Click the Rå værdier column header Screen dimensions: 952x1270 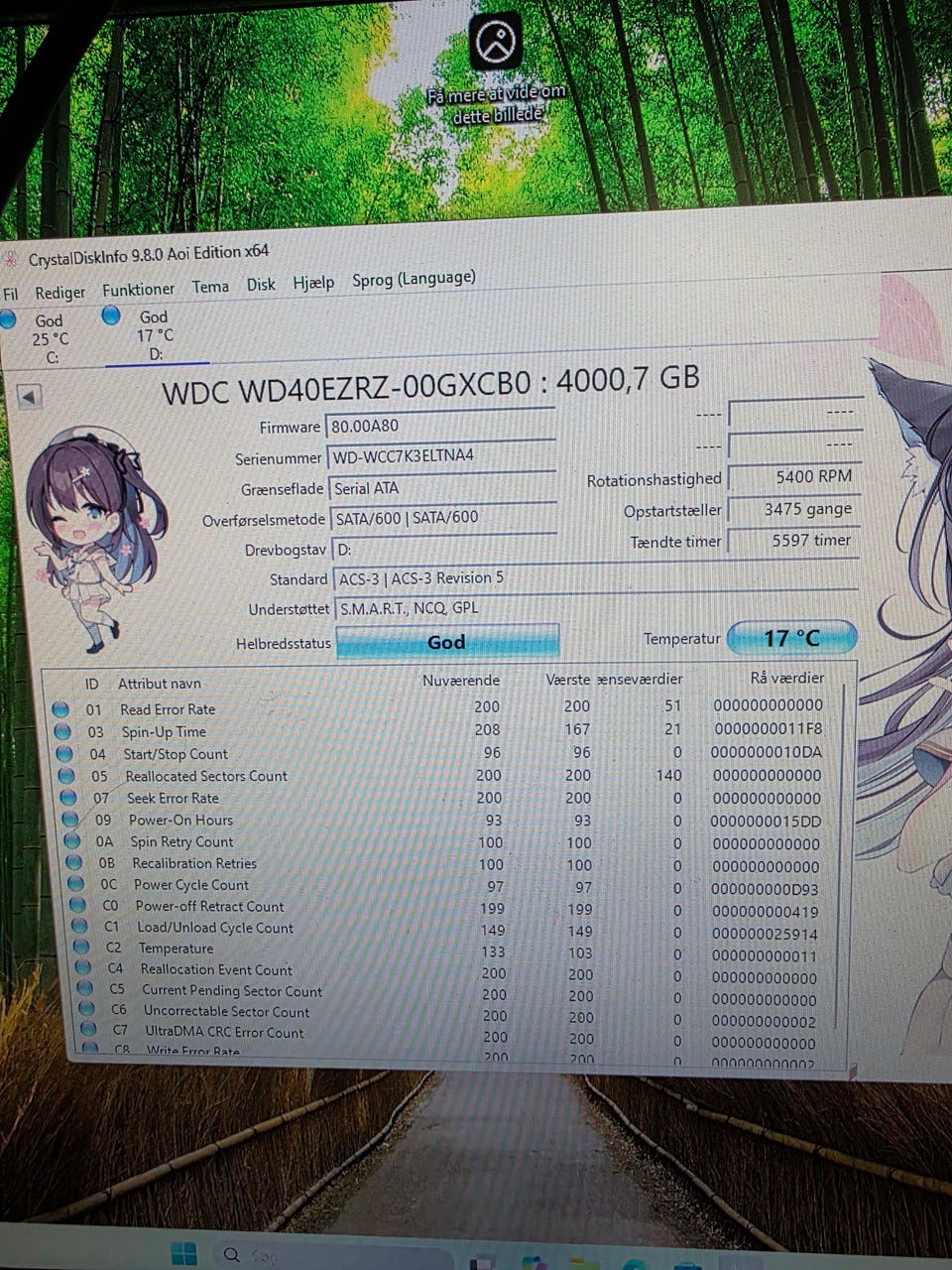786,678
